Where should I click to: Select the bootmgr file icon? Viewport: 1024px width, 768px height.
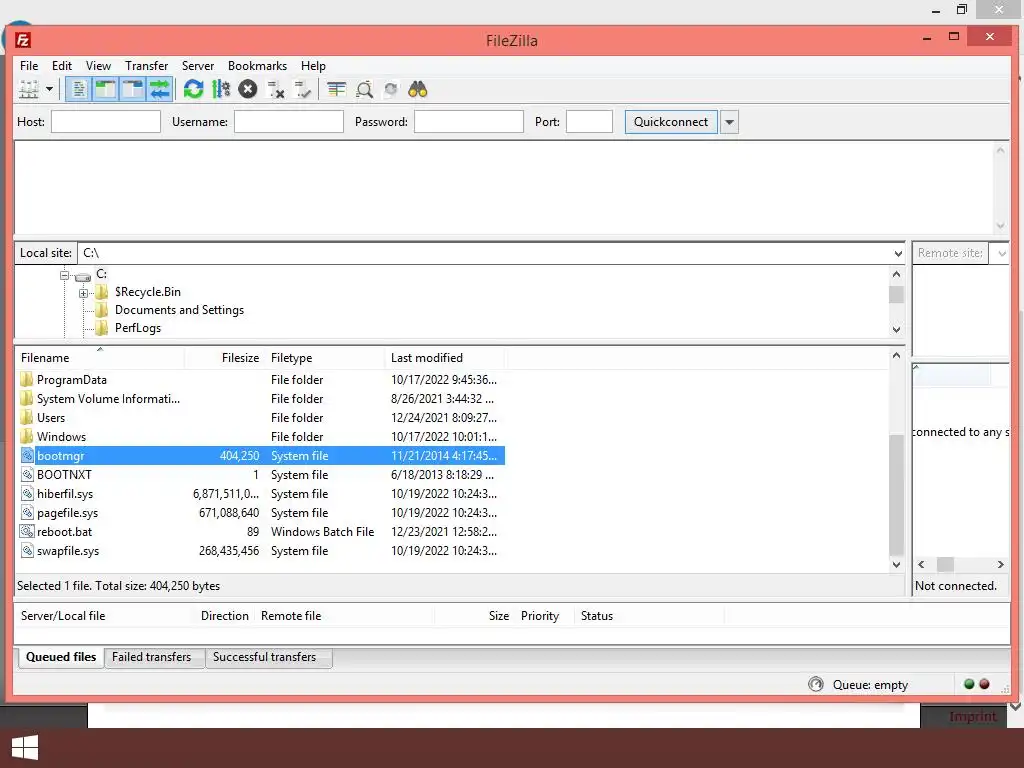(x=27, y=456)
